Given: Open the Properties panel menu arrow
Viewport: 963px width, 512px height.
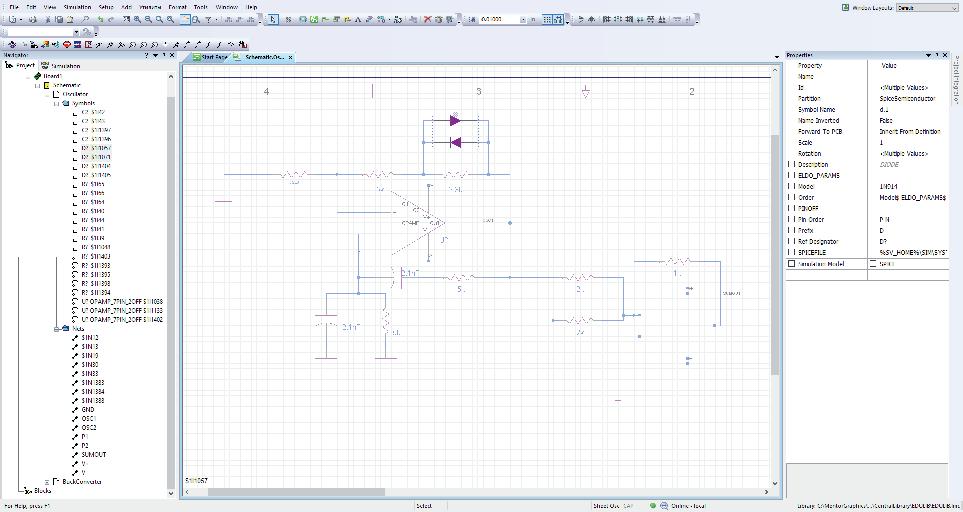Looking at the screenshot, I should tap(928, 55).
